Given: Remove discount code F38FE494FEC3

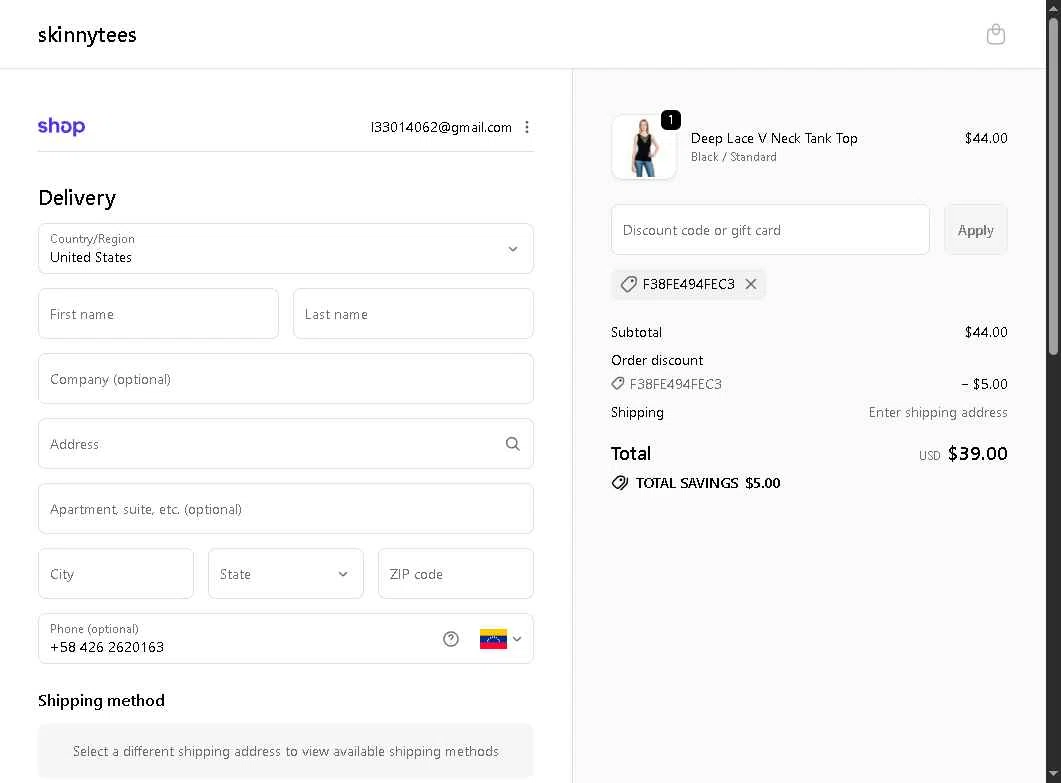Looking at the screenshot, I should 751,284.
